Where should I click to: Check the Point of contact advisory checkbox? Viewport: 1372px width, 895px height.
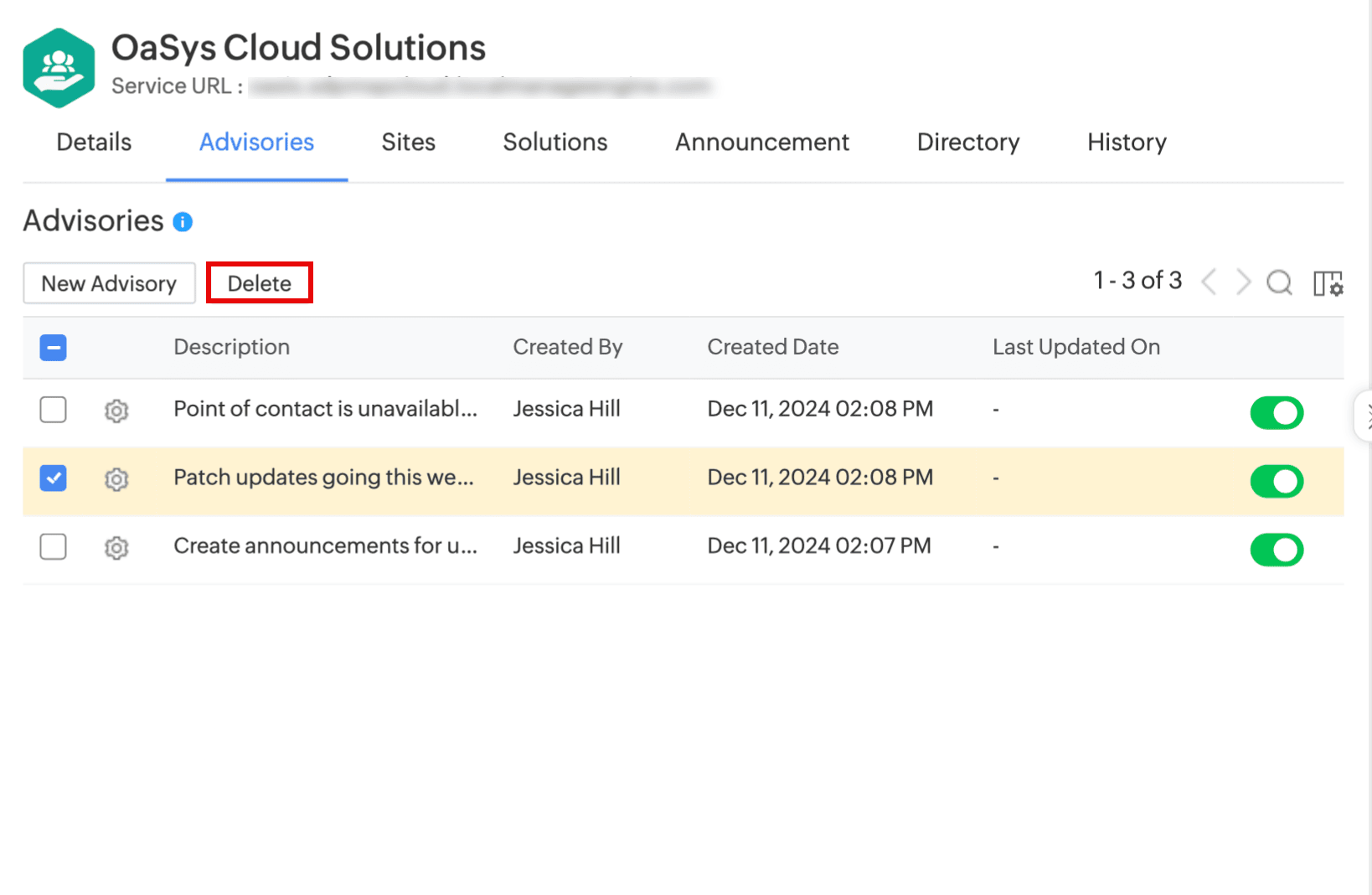[54, 410]
